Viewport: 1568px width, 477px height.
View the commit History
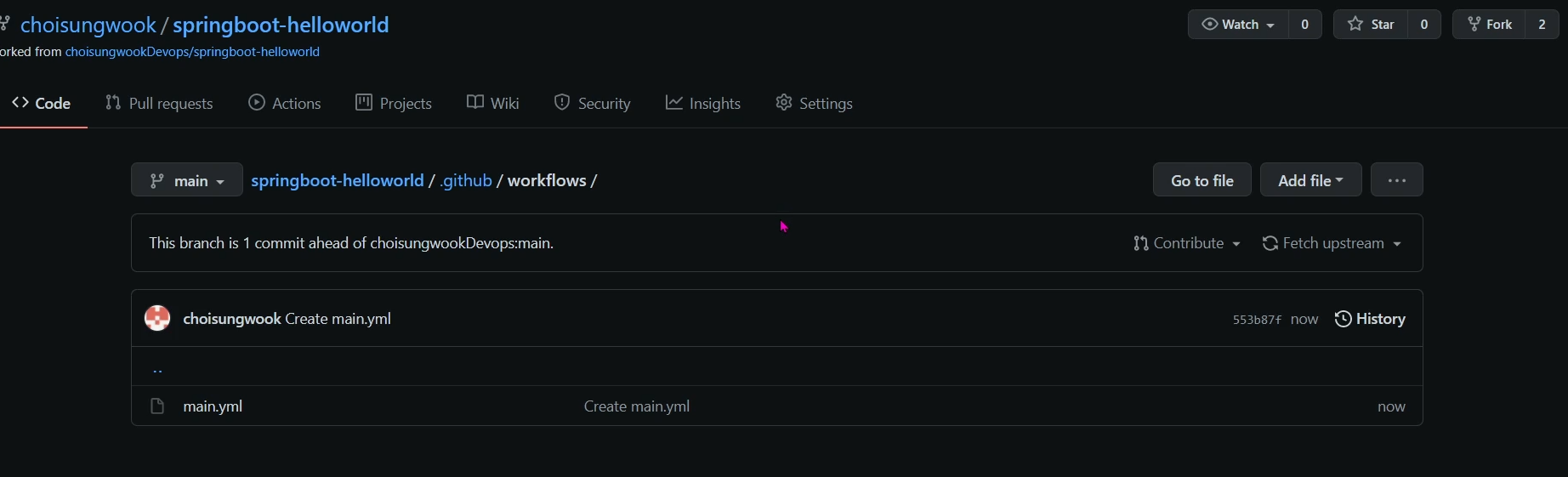pyautogui.click(x=1370, y=319)
